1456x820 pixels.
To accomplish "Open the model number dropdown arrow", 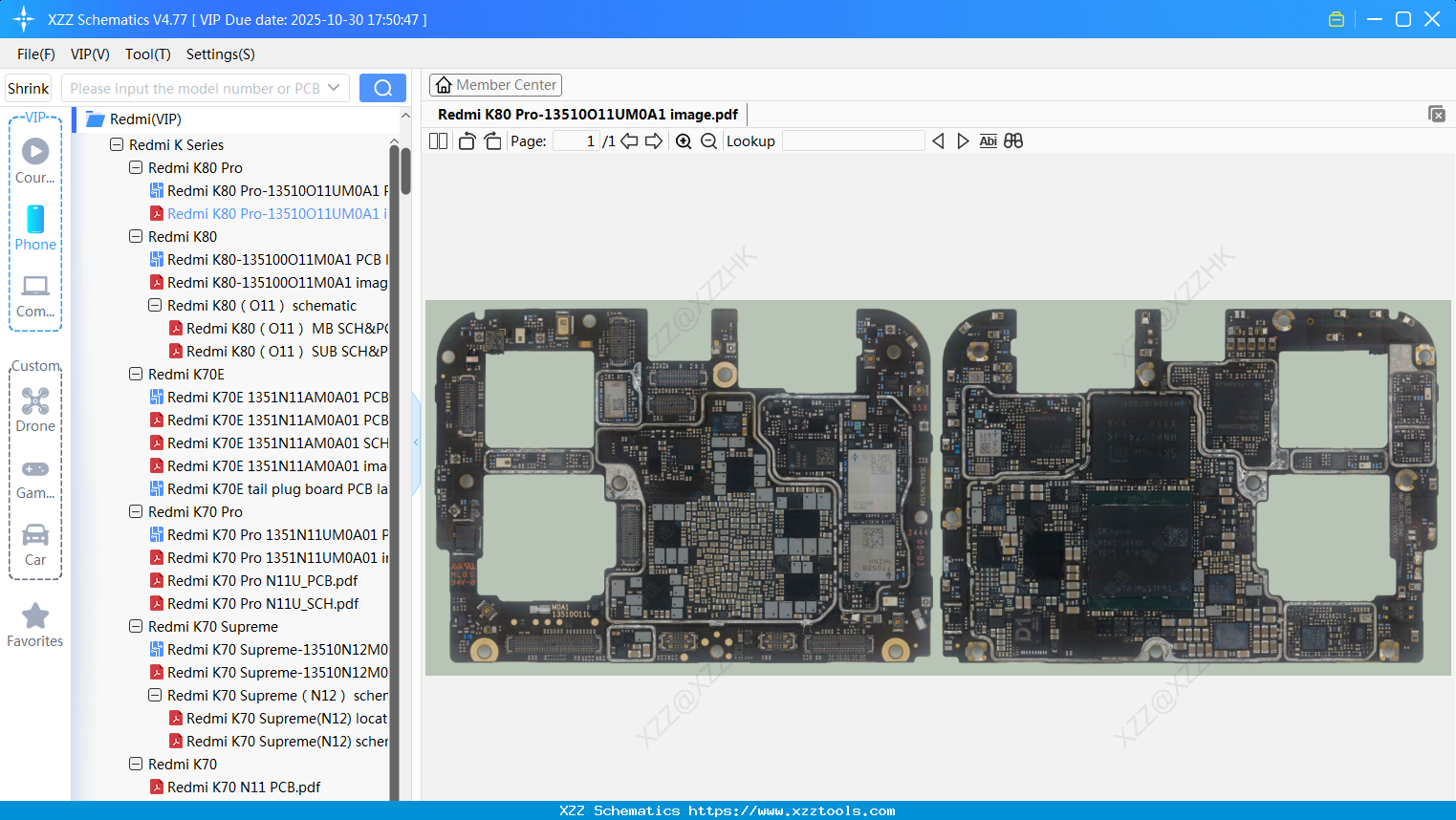I will (334, 88).
